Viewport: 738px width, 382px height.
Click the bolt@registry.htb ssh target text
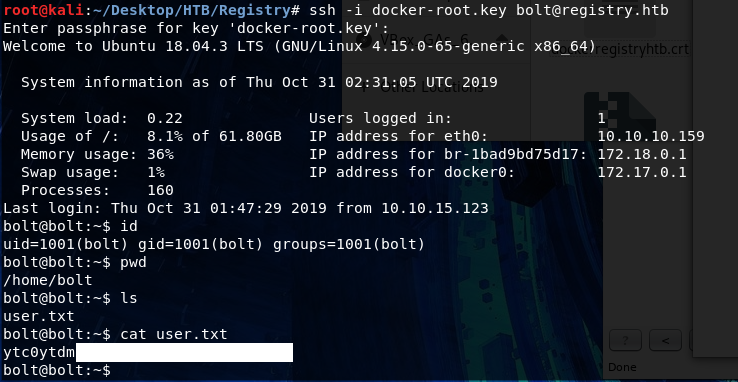pyautogui.click(x=592, y=10)
